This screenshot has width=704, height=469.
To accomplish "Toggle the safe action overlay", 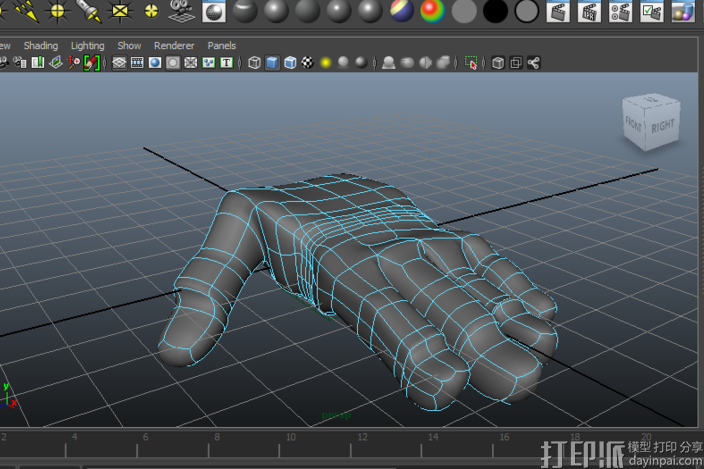I will click(x=208, y=63).
